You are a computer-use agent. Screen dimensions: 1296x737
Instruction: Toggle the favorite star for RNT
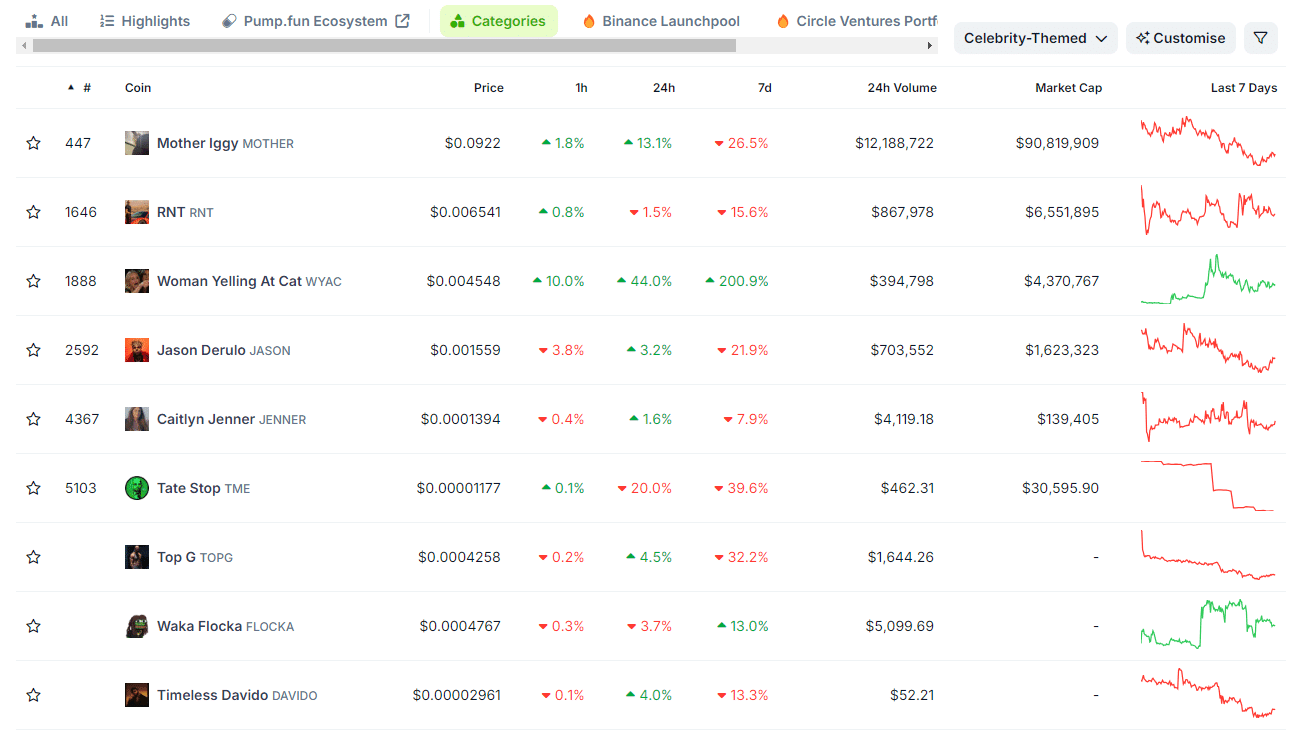coord(33,212)
